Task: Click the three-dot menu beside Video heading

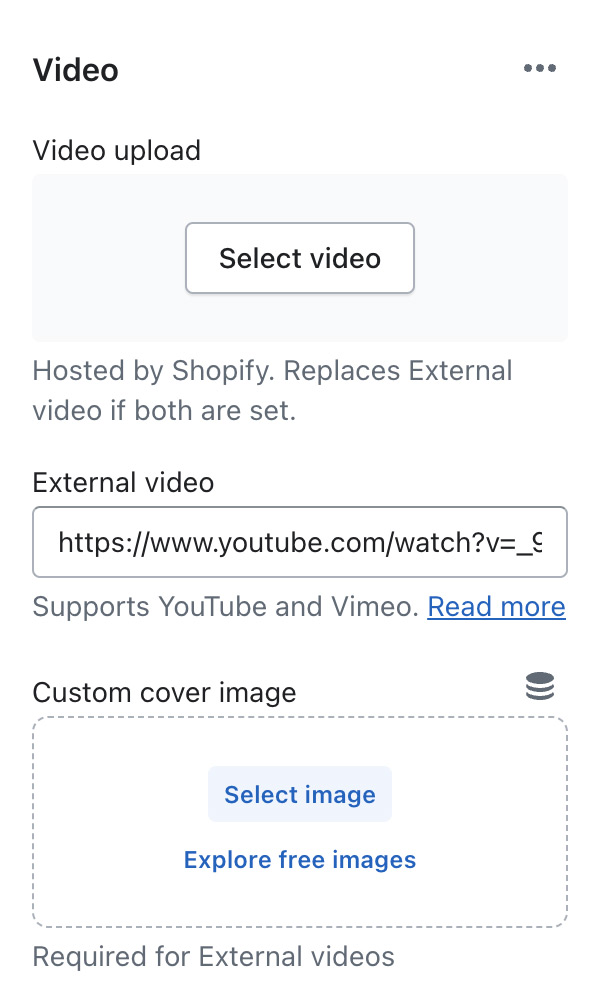Action: click(540, 68)
